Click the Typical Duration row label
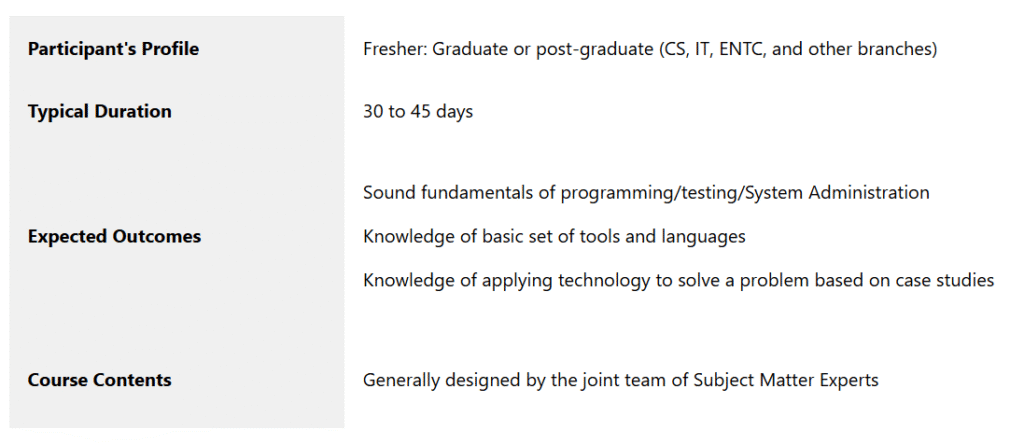Screen dimensions: 1024x444 tap(99, 112)
